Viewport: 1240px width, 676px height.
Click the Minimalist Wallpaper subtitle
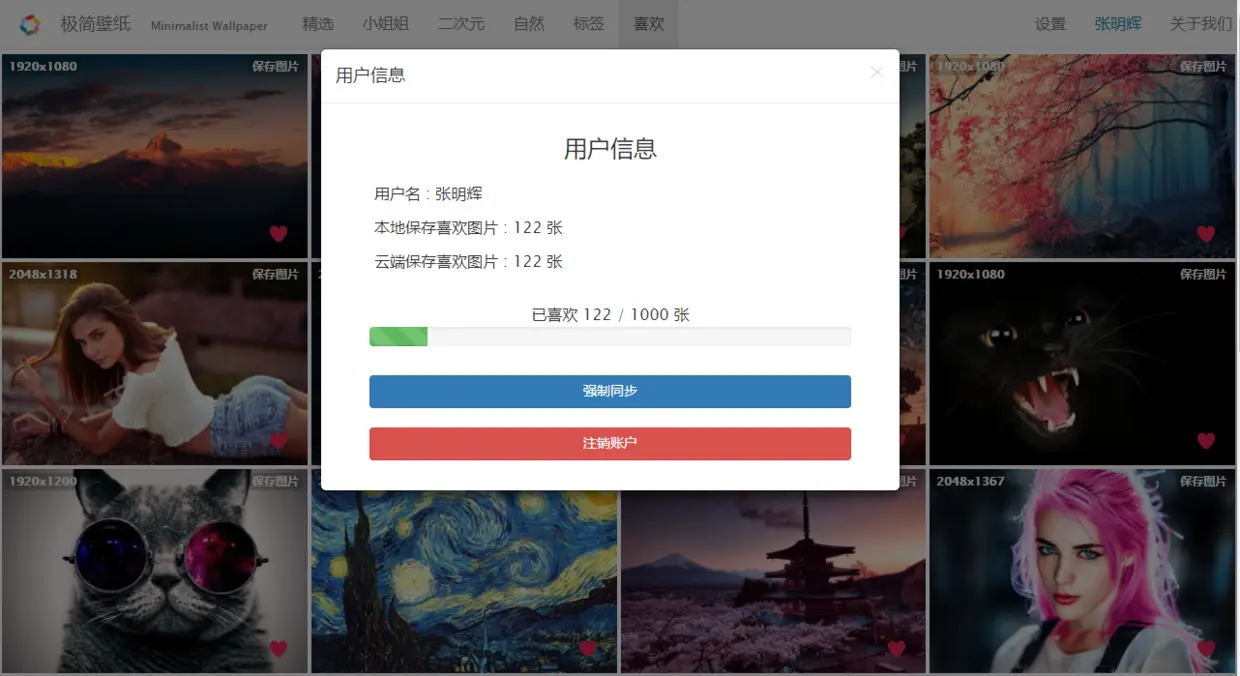pyautogui.click(x=209, y=26)
